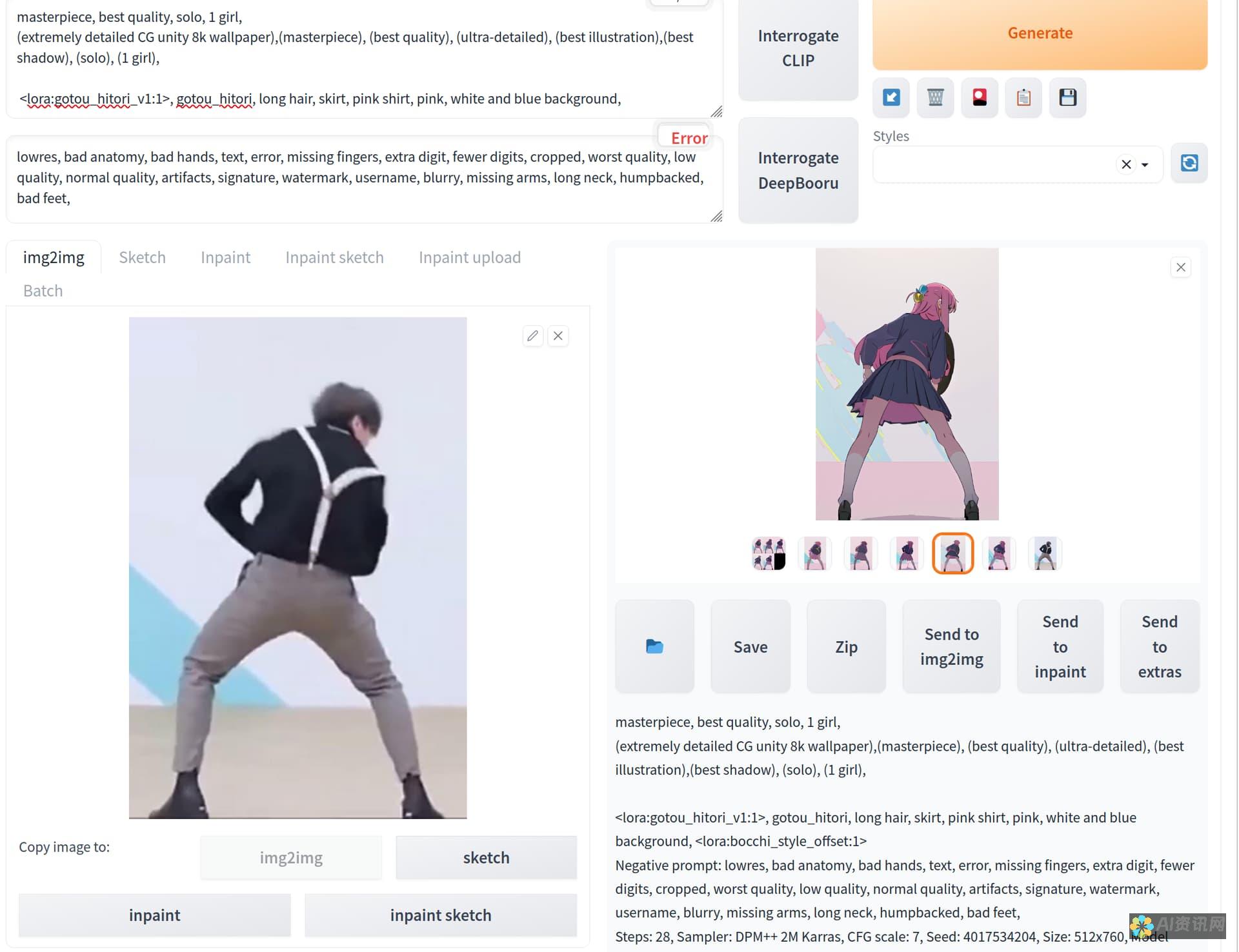This screenshot has height=952, width=1239.
Task: Click the blue folder open icon
Action: 654,646
